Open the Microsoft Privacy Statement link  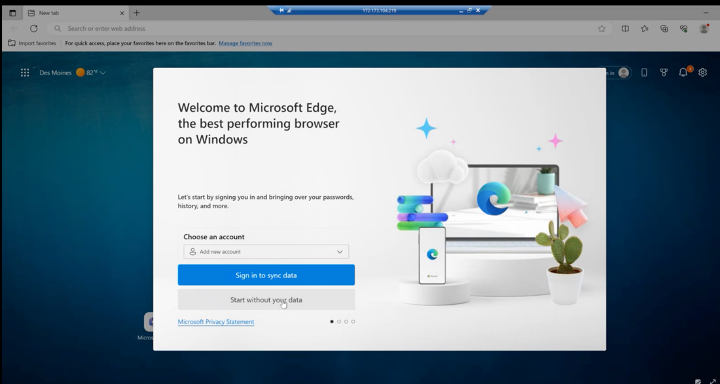(x=216, y=322)
